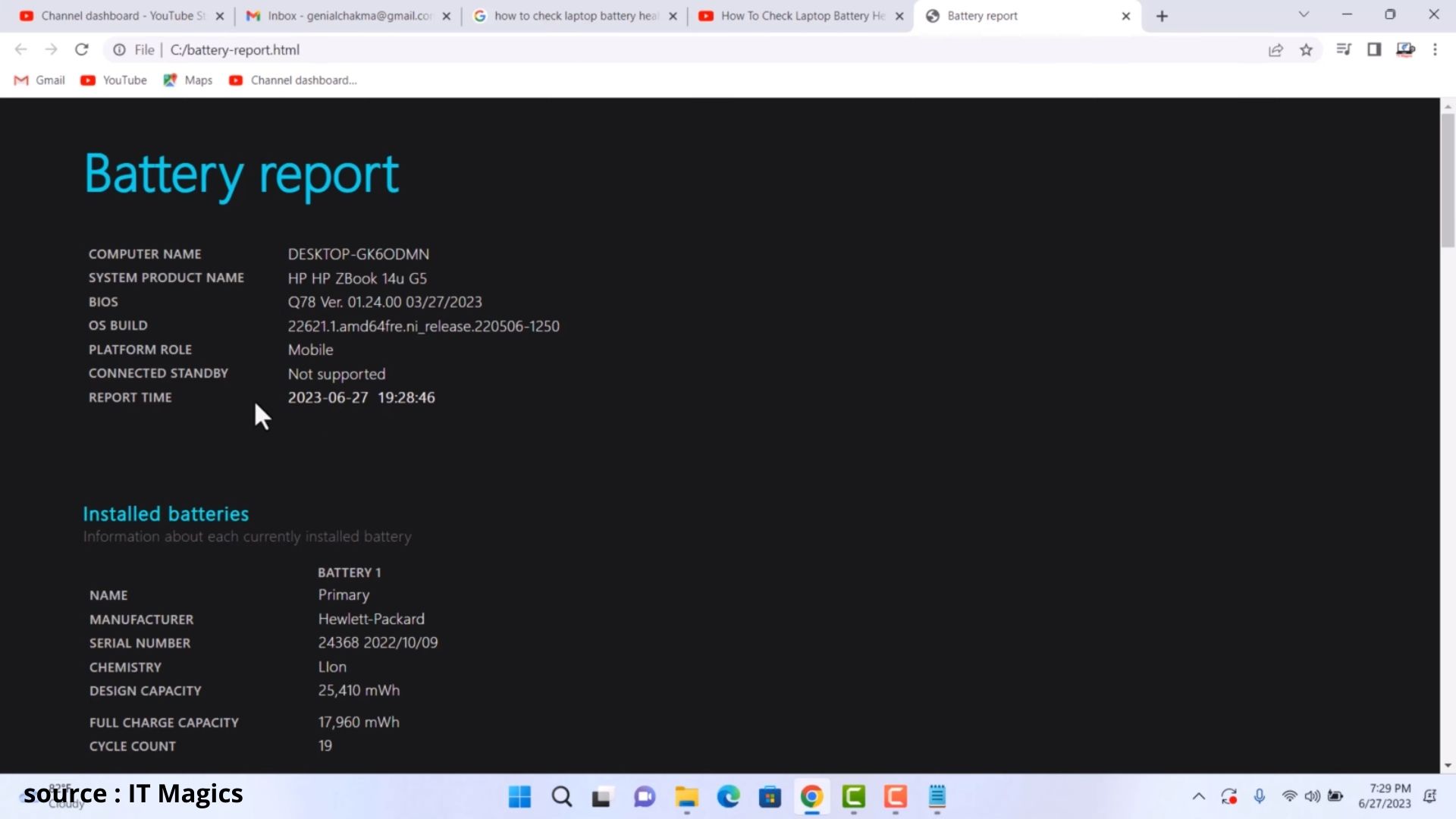Open the media control icon in the toolbar
Screen dimensions: 1456x819
pyautogui.click(x=1344, y=50)
